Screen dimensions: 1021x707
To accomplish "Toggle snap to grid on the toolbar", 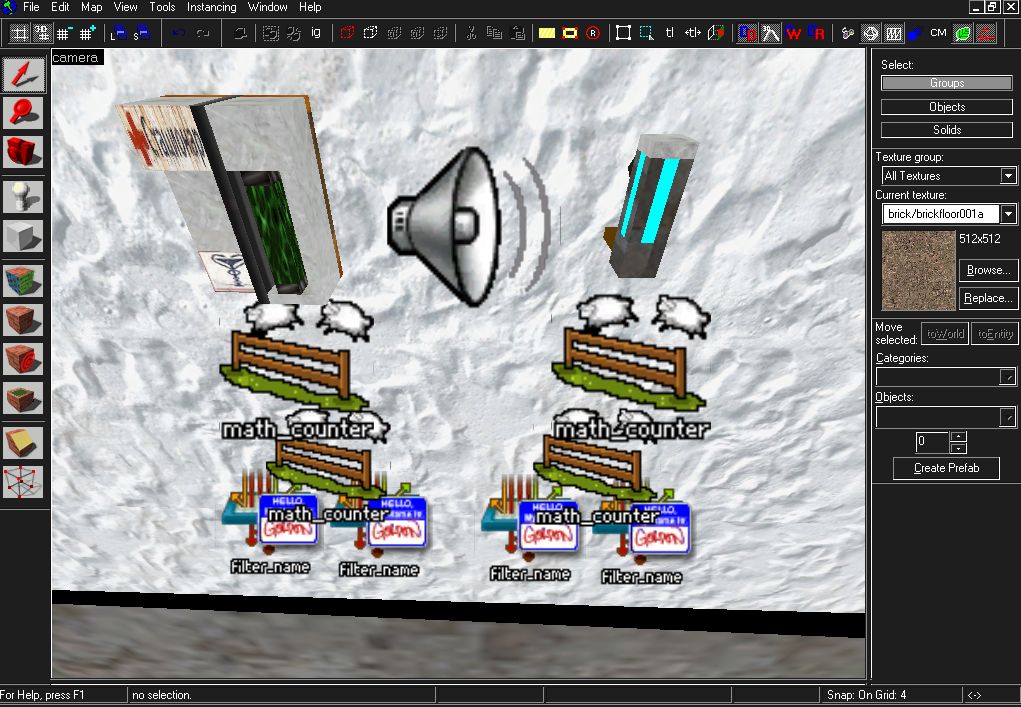I will tap(18, 33).
